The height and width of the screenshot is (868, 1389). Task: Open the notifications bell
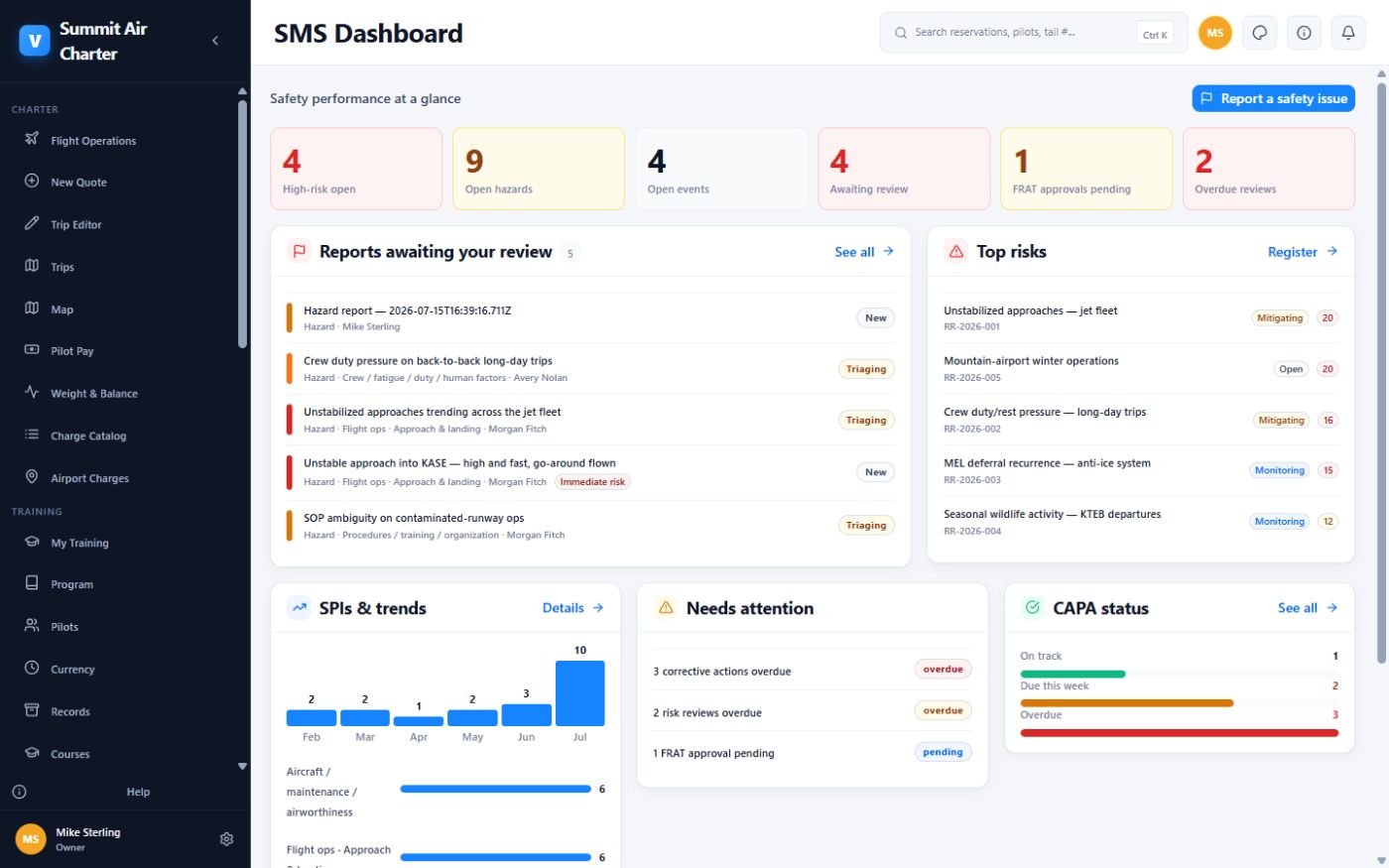point(1348,33)
